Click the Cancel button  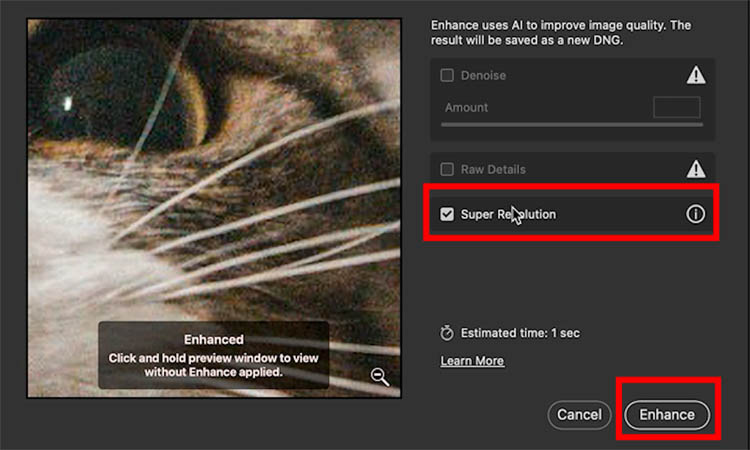coord(579,415)
